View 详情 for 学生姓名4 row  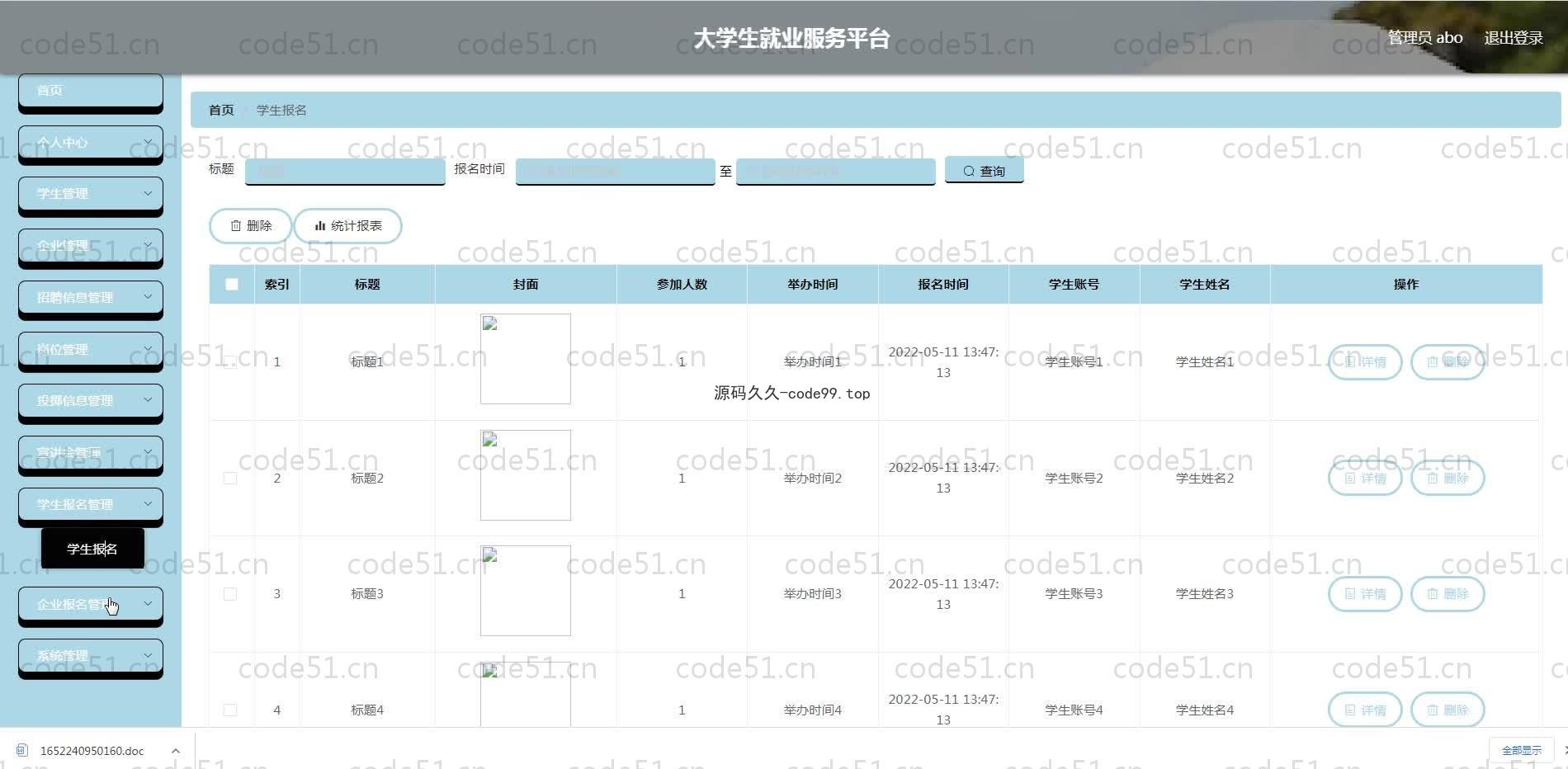click(1365, 710)
